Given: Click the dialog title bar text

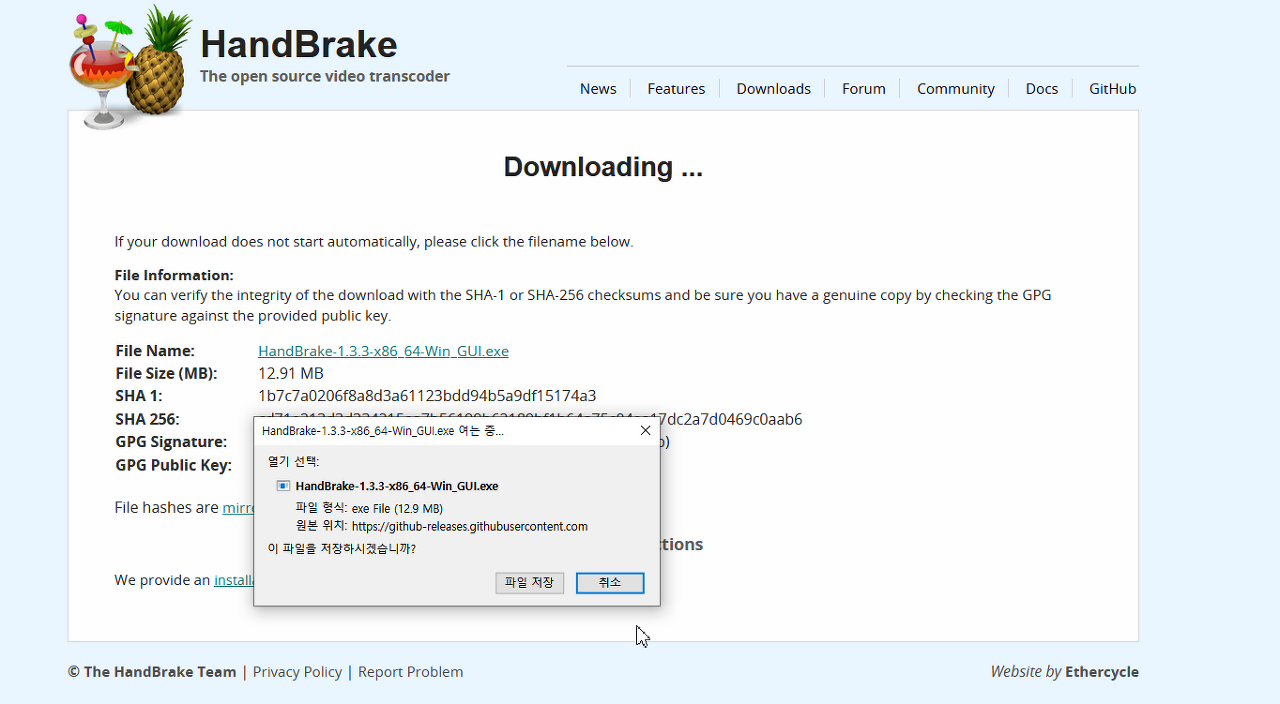Looking at the screenshot, I should click(x=382, y=431).
